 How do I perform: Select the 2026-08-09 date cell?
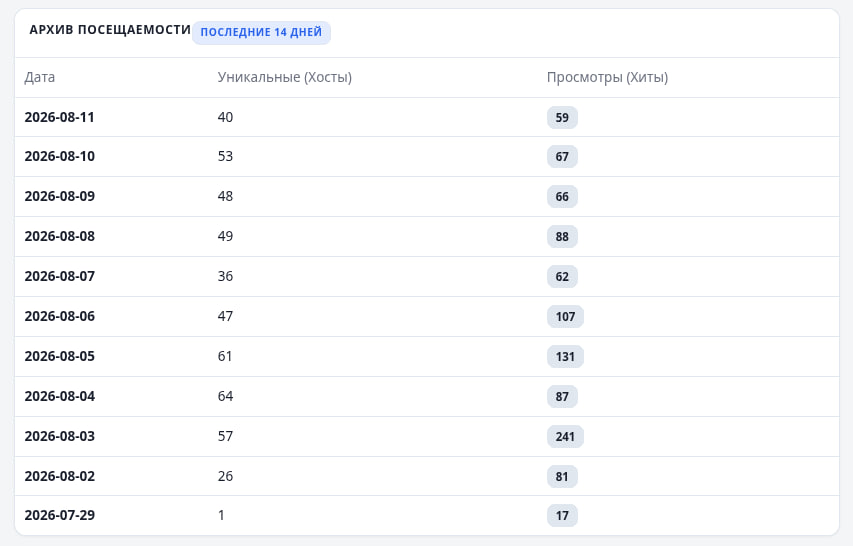tap(60, 196)
